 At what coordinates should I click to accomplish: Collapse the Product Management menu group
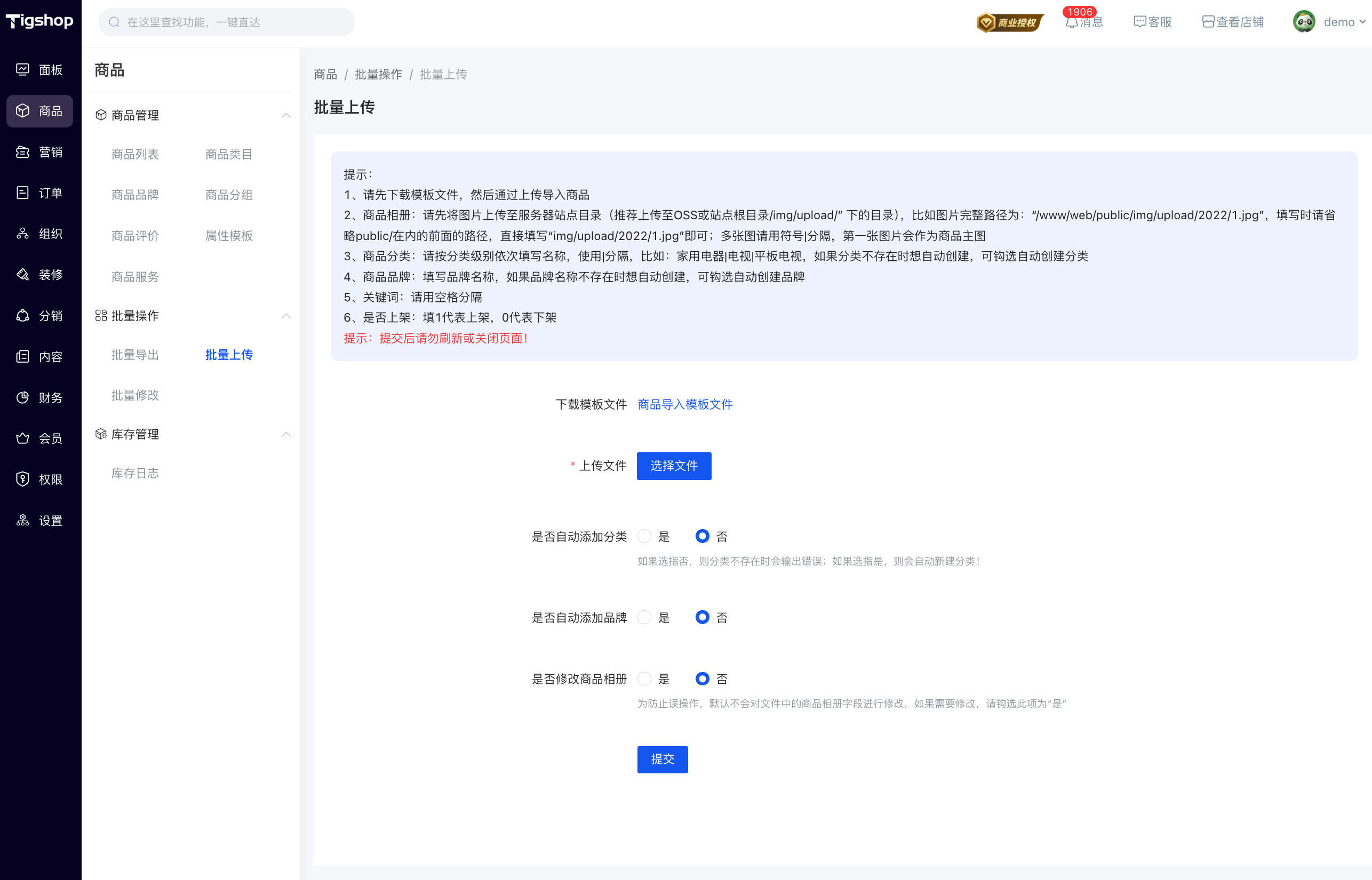tap(286, 115)
